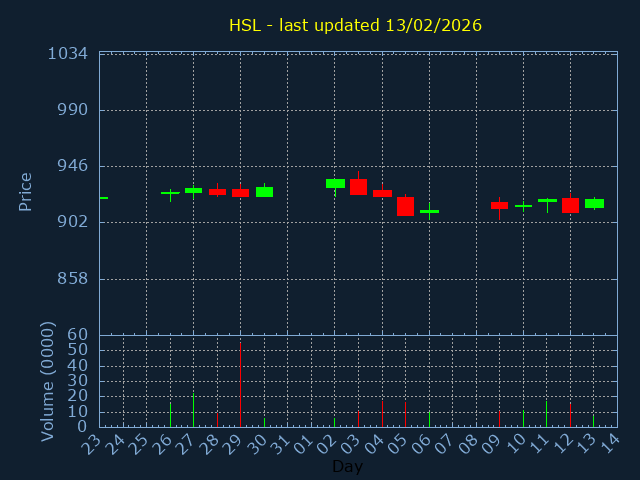Click the chart title HSL last updated

click(x=355, y=25)
